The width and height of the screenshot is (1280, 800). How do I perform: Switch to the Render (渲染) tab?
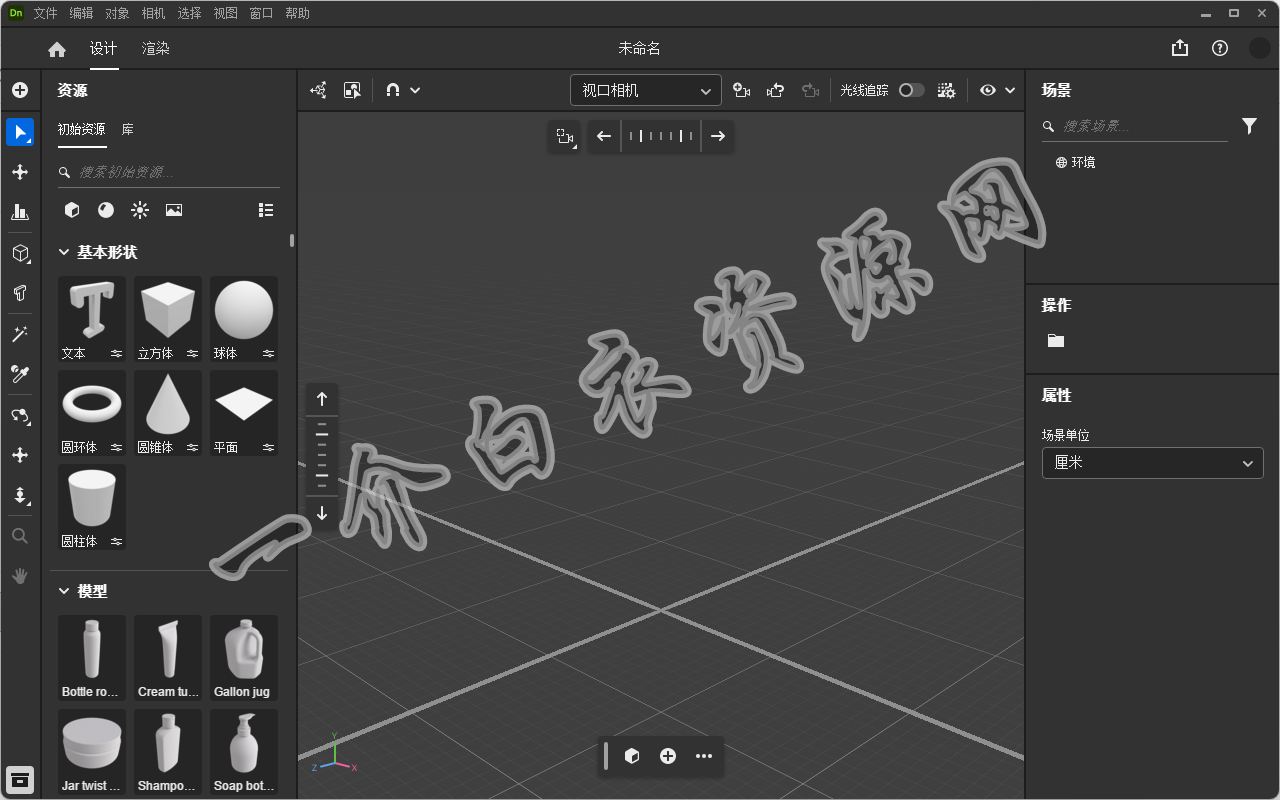[x=155, y=49]
